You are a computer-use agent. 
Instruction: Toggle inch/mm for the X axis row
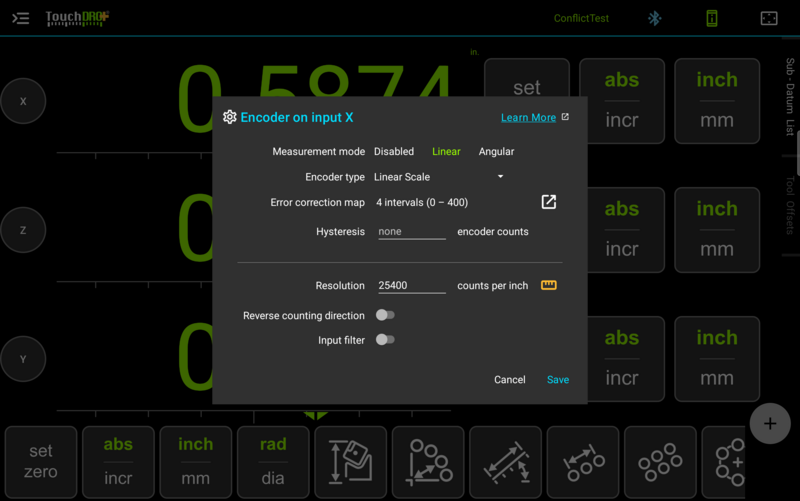tap(717, 101)
